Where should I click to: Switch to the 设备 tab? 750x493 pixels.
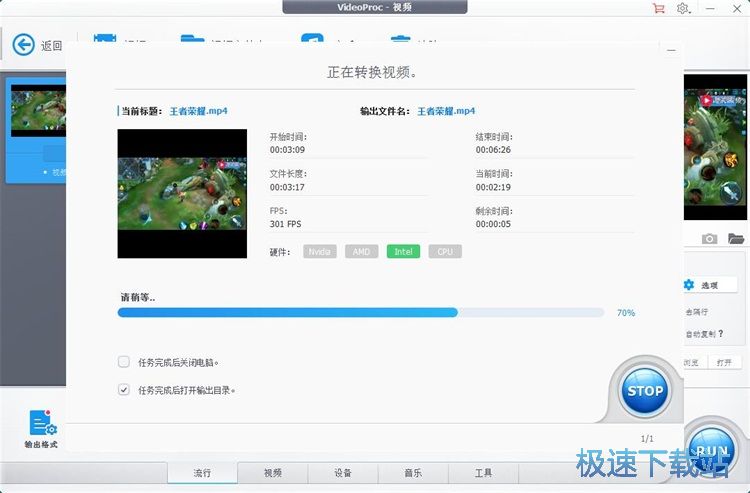(343, 473)
